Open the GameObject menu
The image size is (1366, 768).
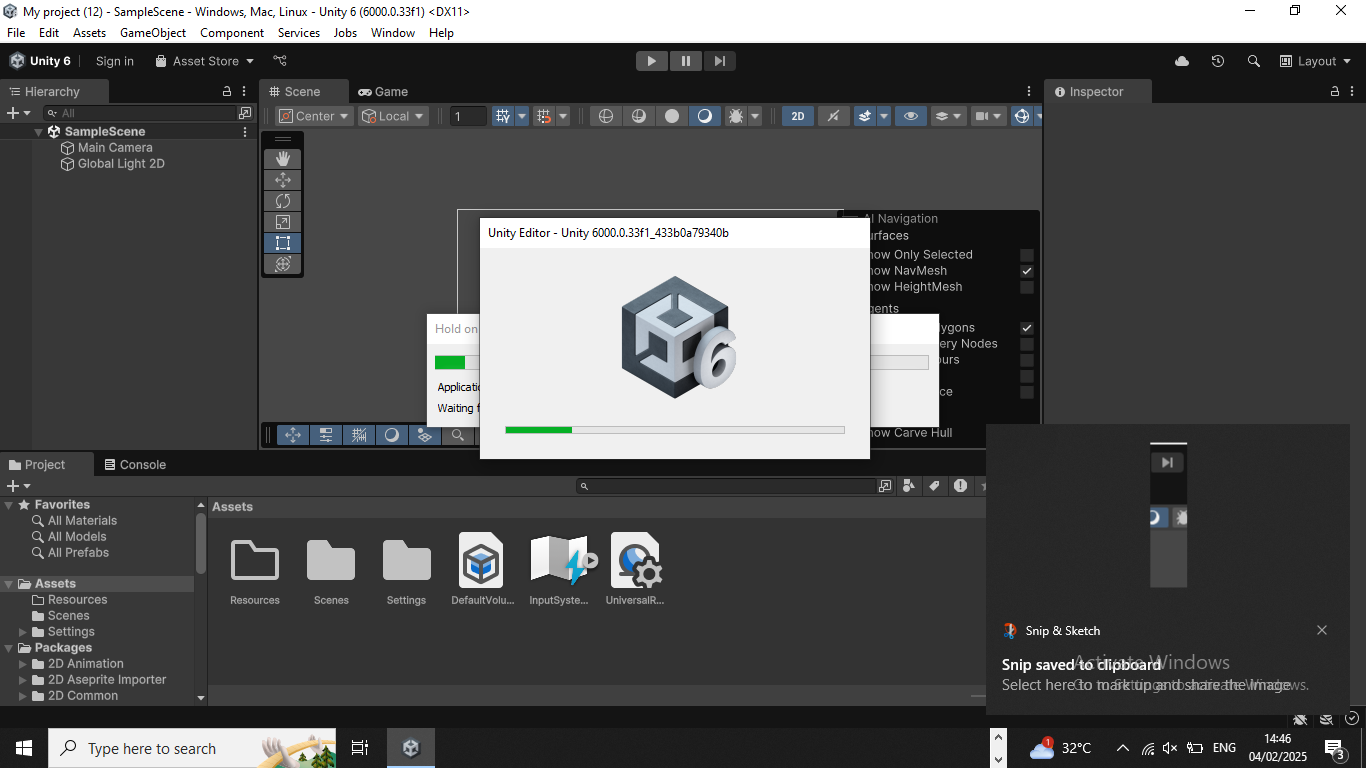[x=153, y=33]
